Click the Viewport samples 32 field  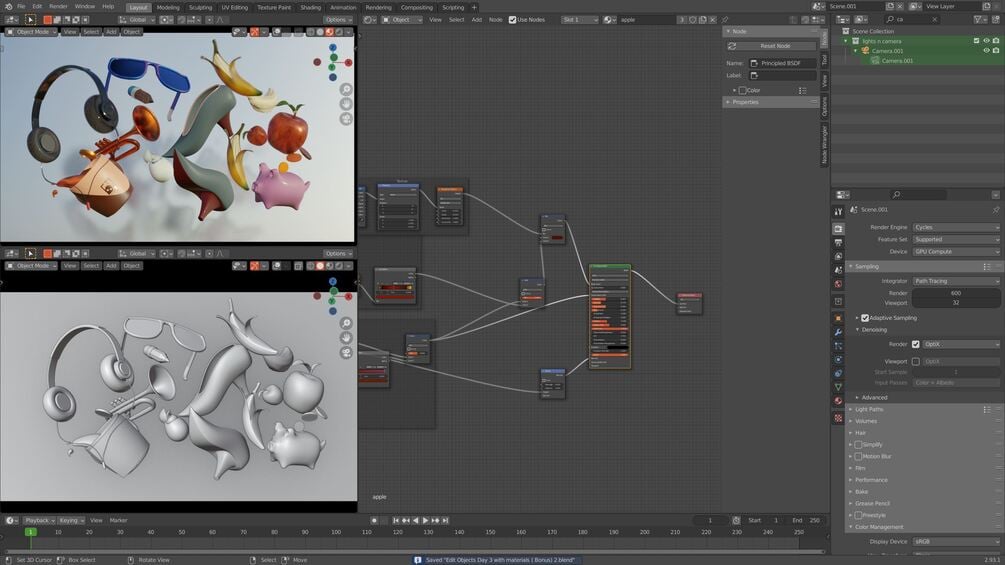point(956,302)
